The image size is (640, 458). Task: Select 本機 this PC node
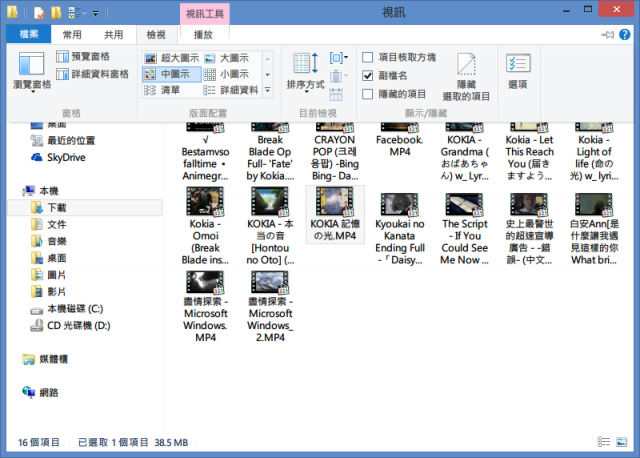(41, 191)
